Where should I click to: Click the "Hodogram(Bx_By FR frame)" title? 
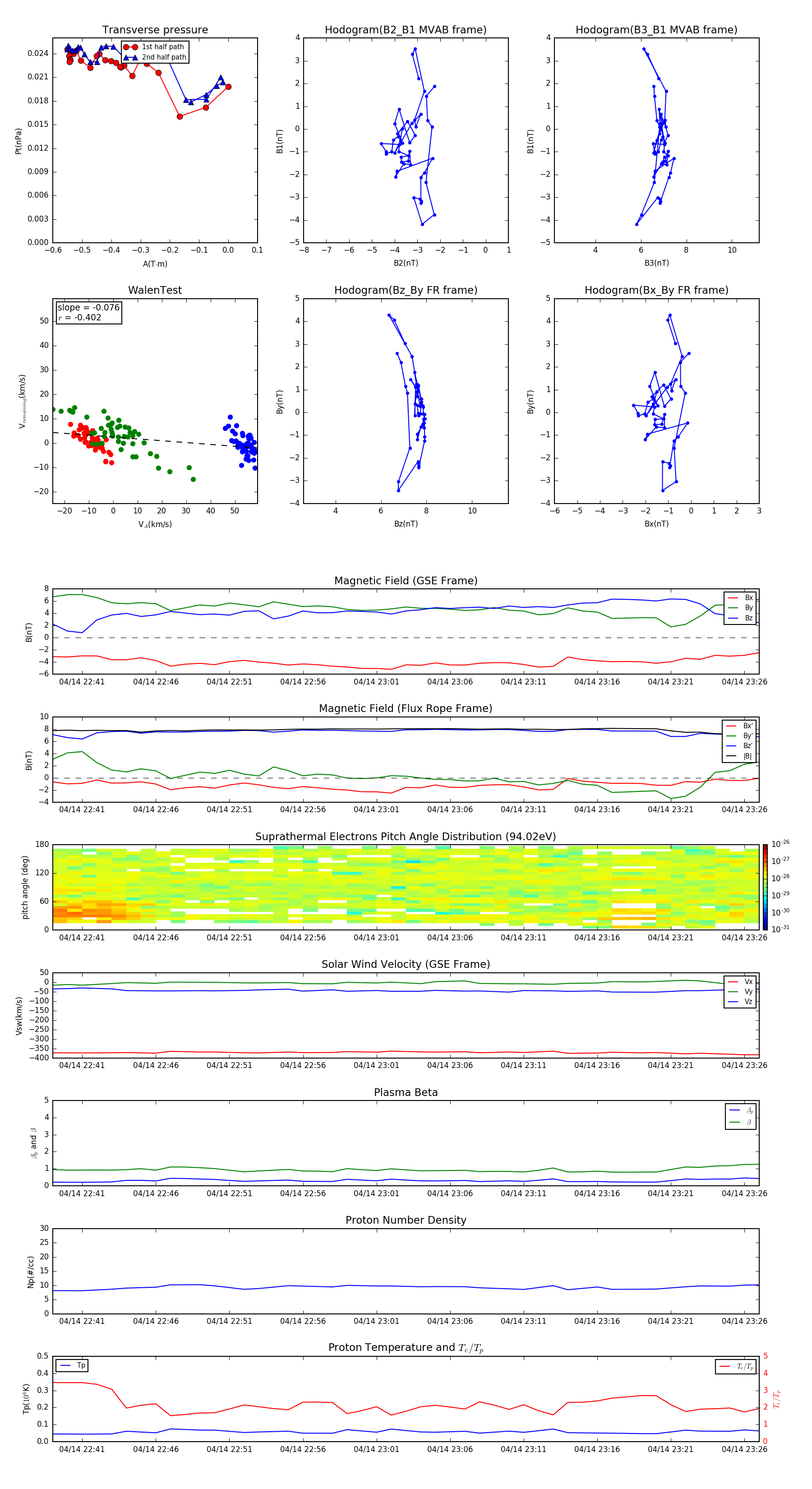pyautogui.click(x=656, y=290)
